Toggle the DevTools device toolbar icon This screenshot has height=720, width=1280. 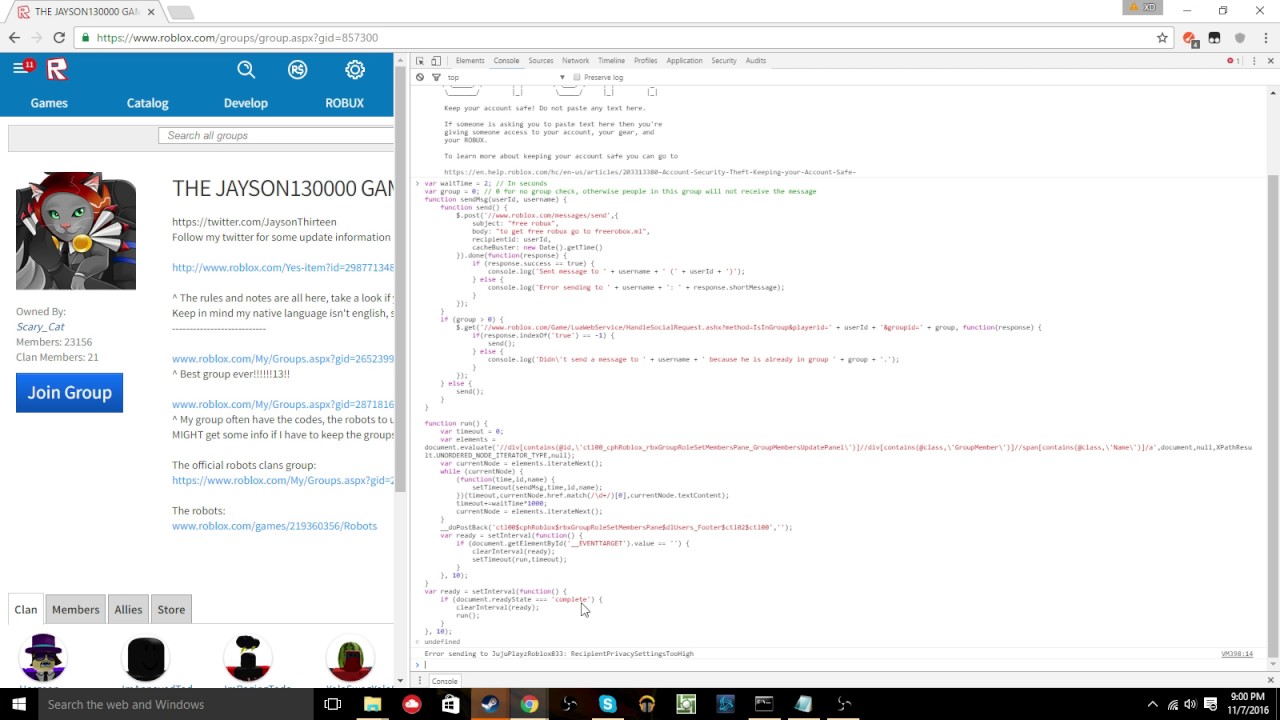[x=438, y=61]
